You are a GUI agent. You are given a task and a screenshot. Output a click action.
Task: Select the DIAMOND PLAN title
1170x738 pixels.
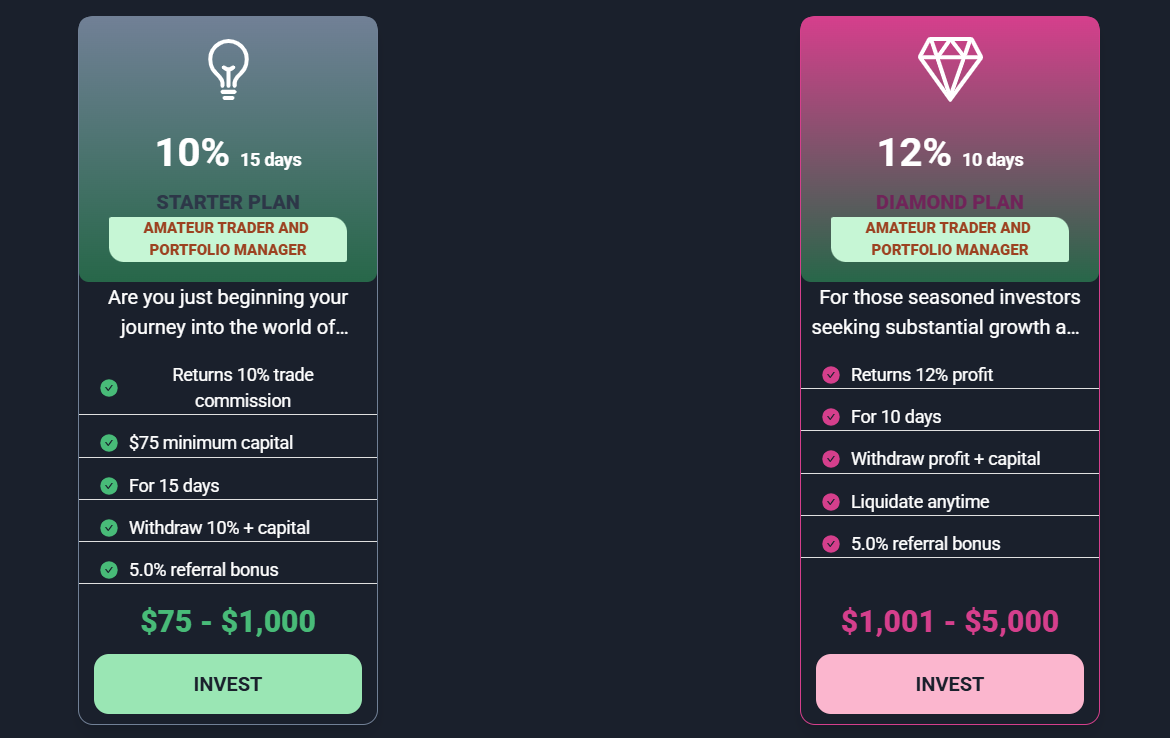point(950,203)
